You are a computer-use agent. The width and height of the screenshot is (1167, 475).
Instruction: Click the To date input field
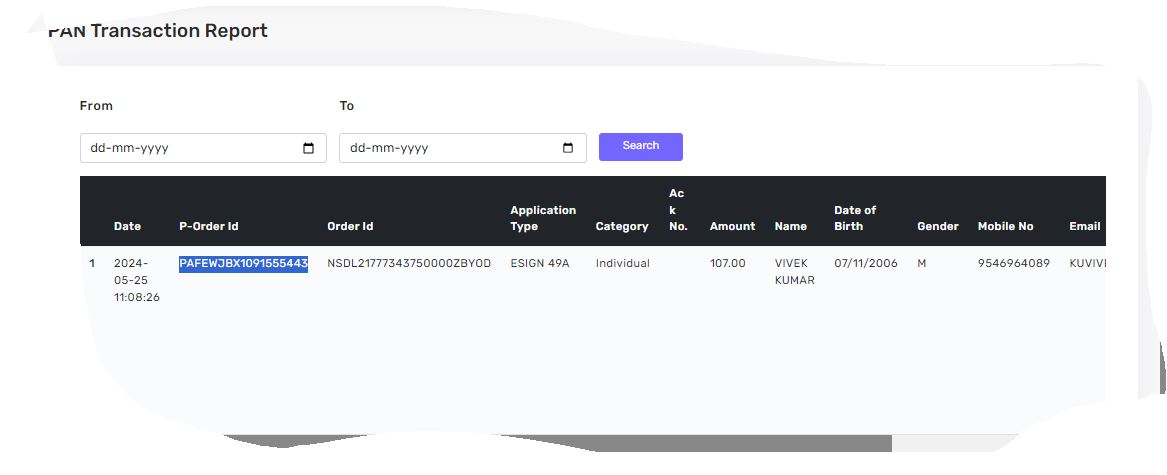450,148
